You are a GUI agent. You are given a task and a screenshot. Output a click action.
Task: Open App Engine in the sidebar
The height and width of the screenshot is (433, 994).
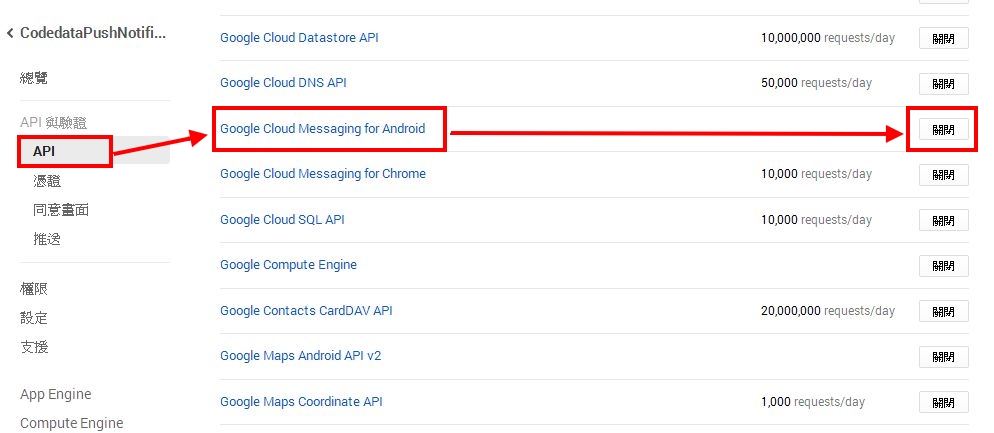click(56, 394)
